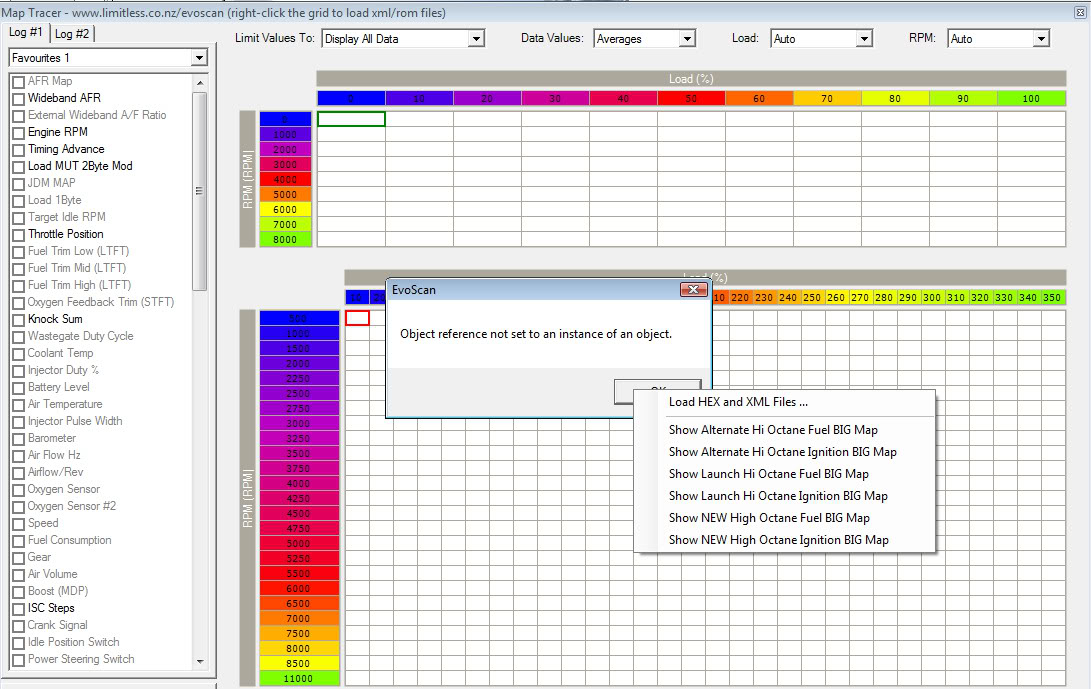This screenshot has height=689, width=1091.
Task: Click the 2250 RPM row header in lower grid
Action: [x=299, y=379]
